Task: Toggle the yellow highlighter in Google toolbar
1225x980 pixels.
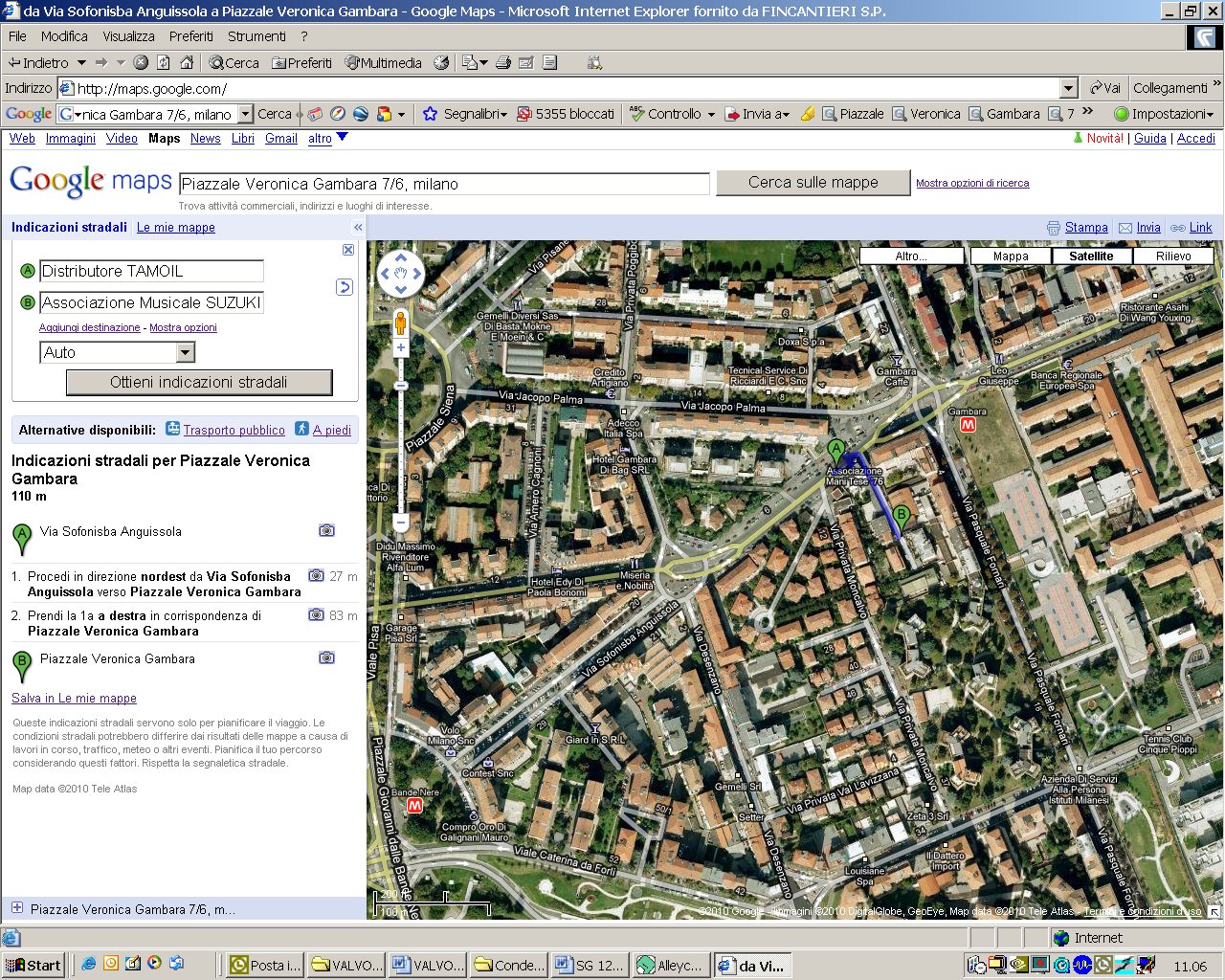Action: point(808,114)
